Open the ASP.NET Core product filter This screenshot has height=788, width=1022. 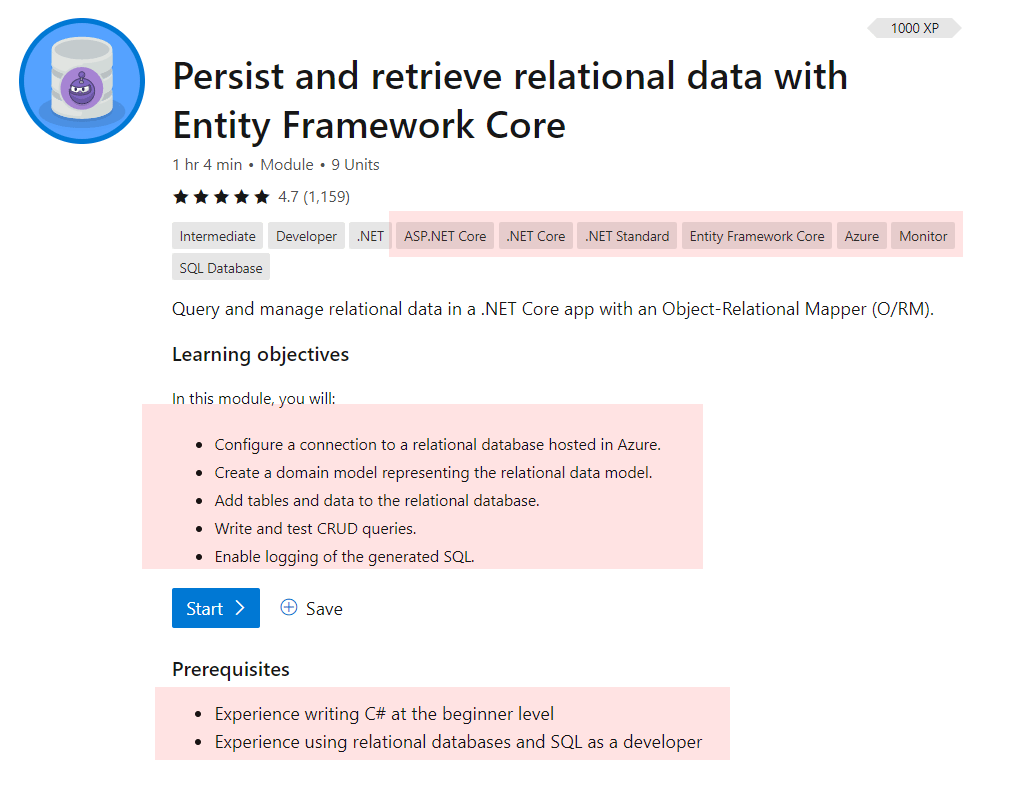[444, 235]
